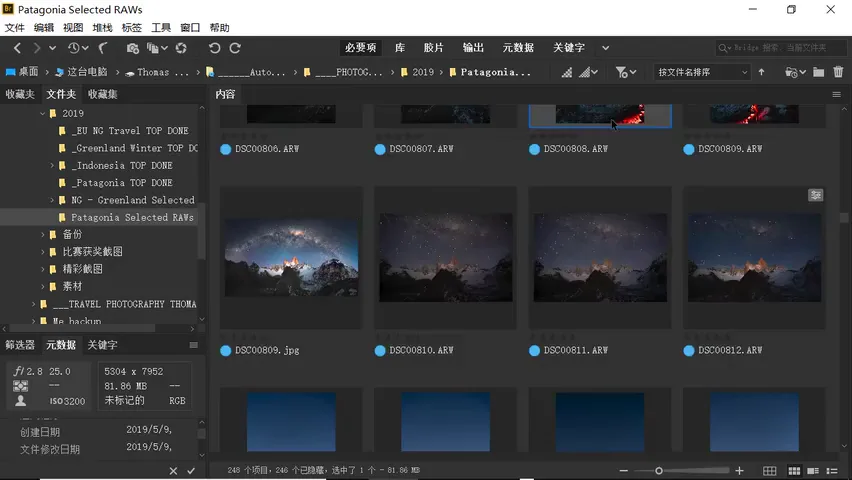The image size is (852, 480).
Task: Expand NG - Greenland Selected folder
Action: [x=52, y=200]
